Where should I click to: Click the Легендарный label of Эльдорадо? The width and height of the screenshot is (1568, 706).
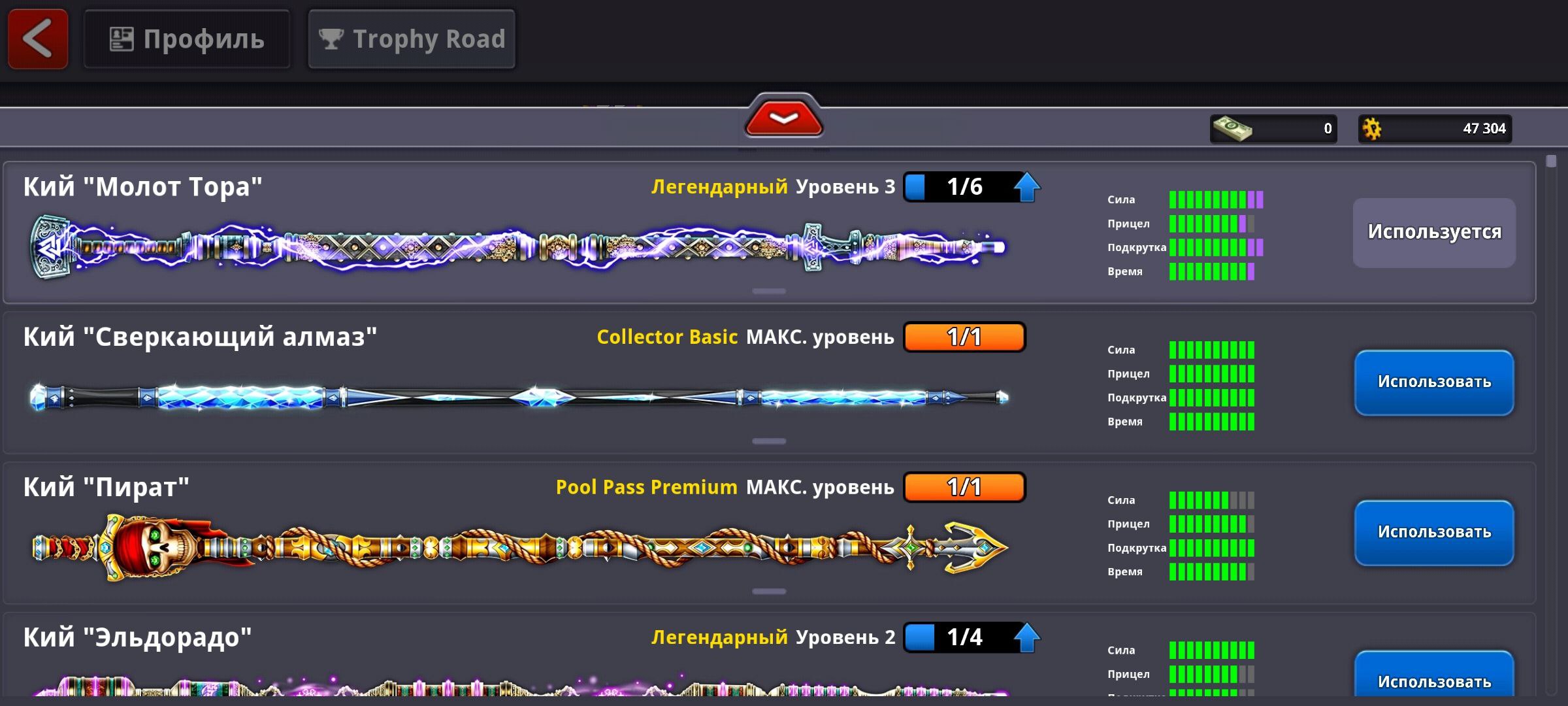(x=719, y=637)
